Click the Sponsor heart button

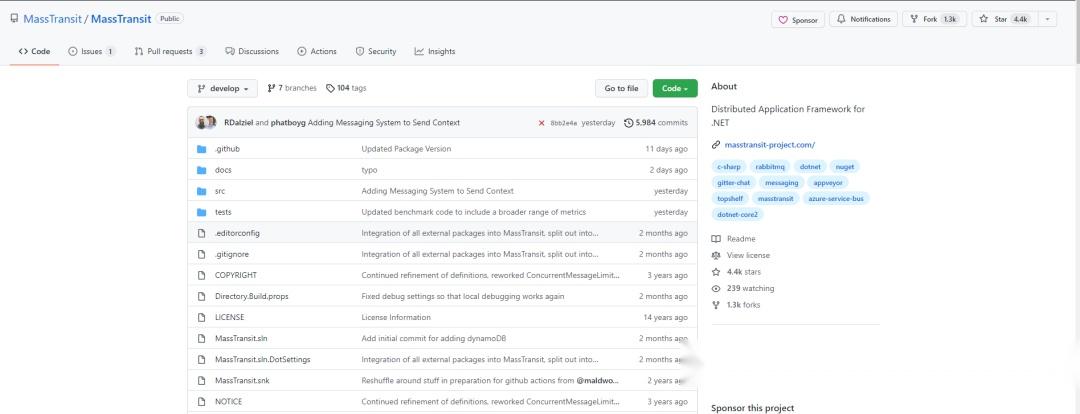pos(798,20)
